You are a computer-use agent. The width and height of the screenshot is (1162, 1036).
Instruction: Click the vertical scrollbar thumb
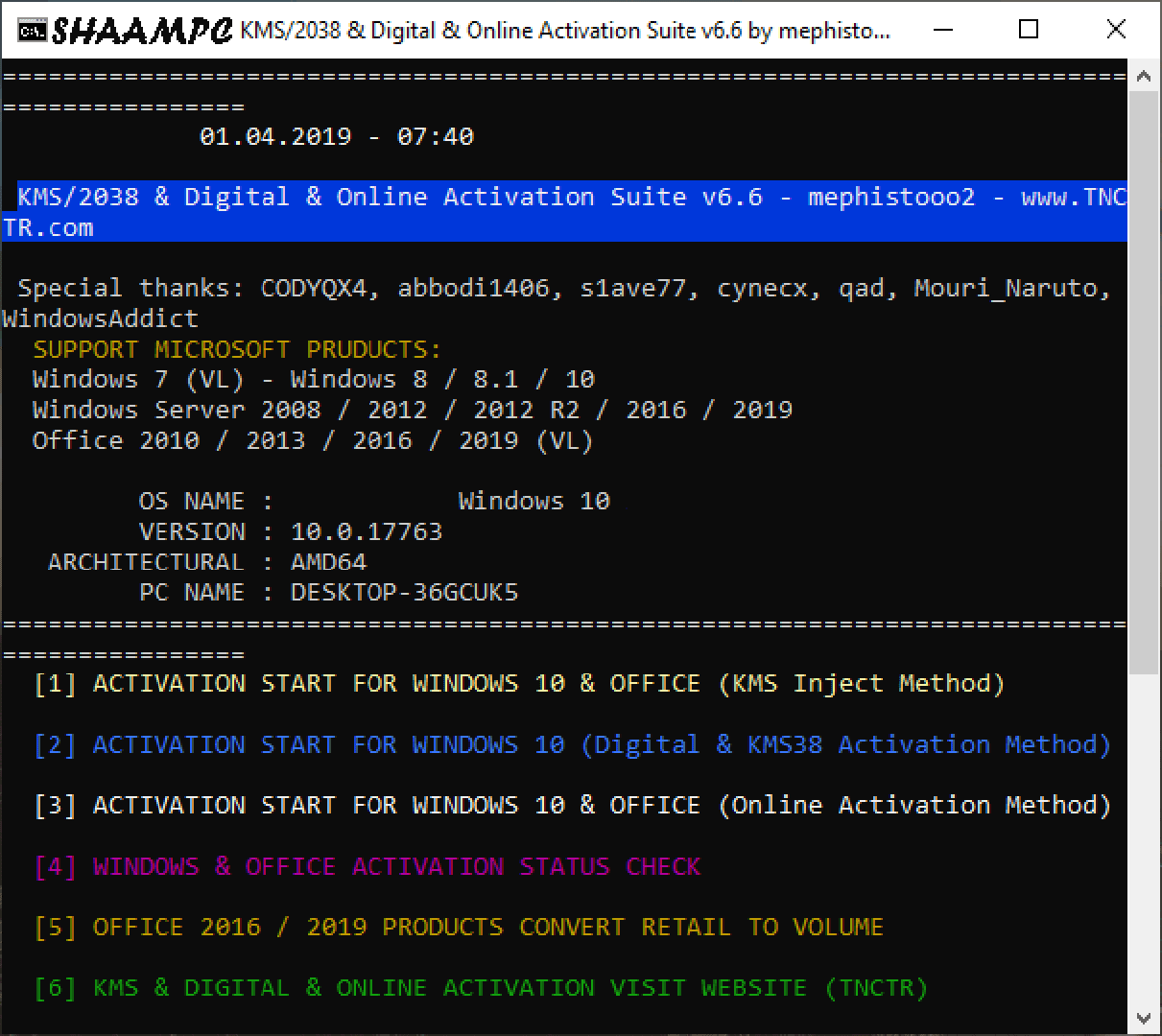tap(1143, 383)
